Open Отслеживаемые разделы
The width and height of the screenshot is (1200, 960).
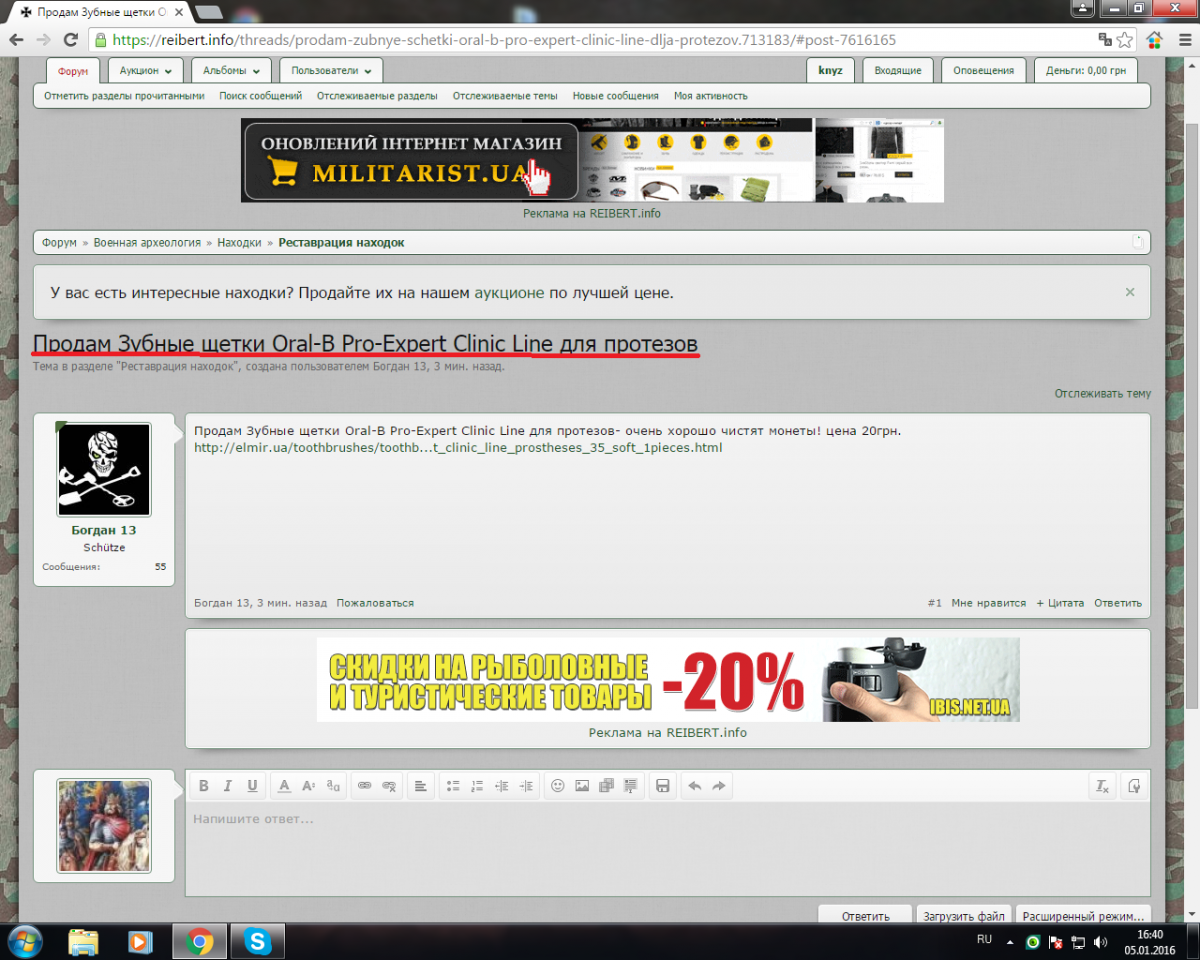point(377,96)
